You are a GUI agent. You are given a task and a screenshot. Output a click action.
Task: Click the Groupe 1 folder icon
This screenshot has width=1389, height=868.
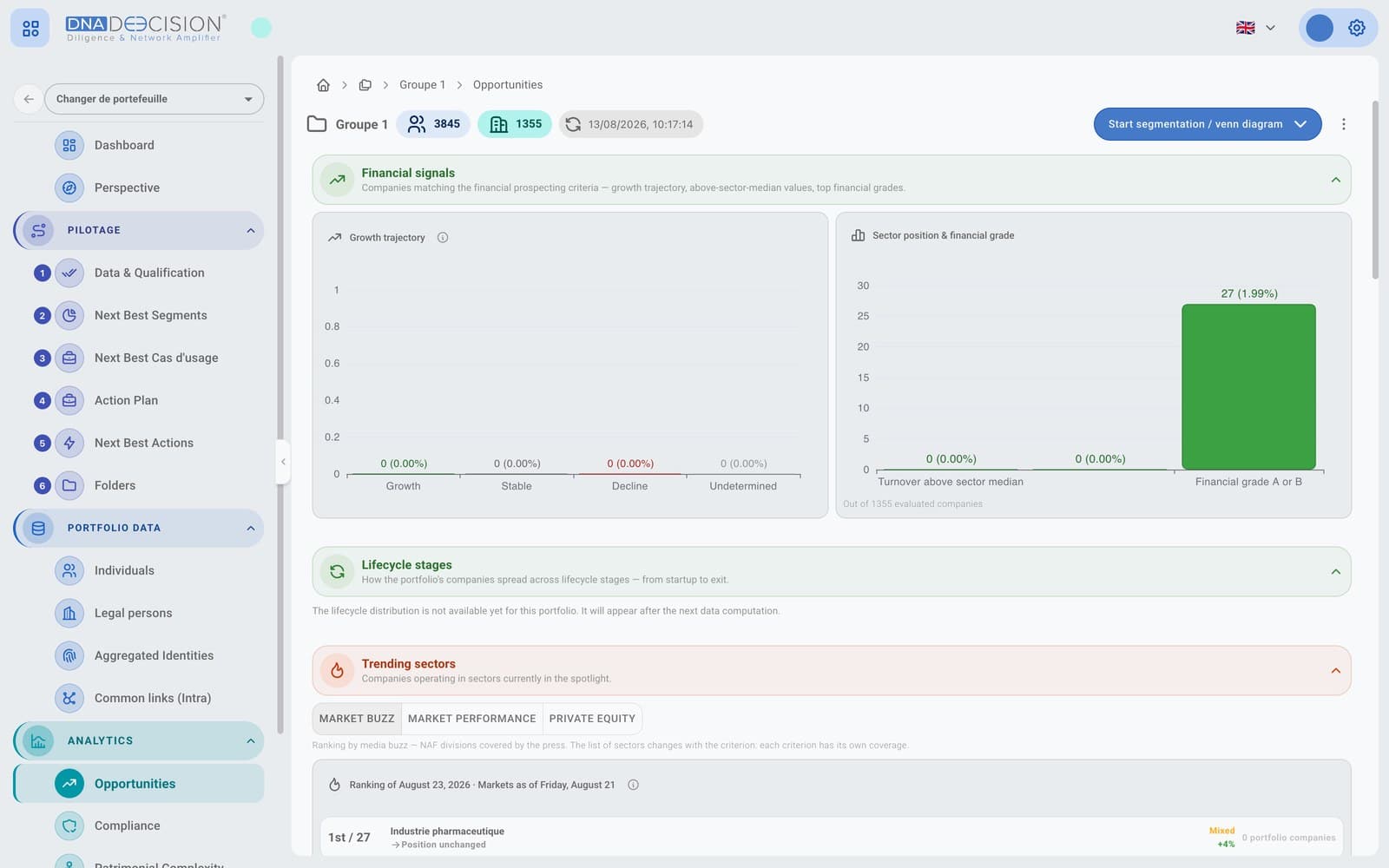[x=317, y=124]
